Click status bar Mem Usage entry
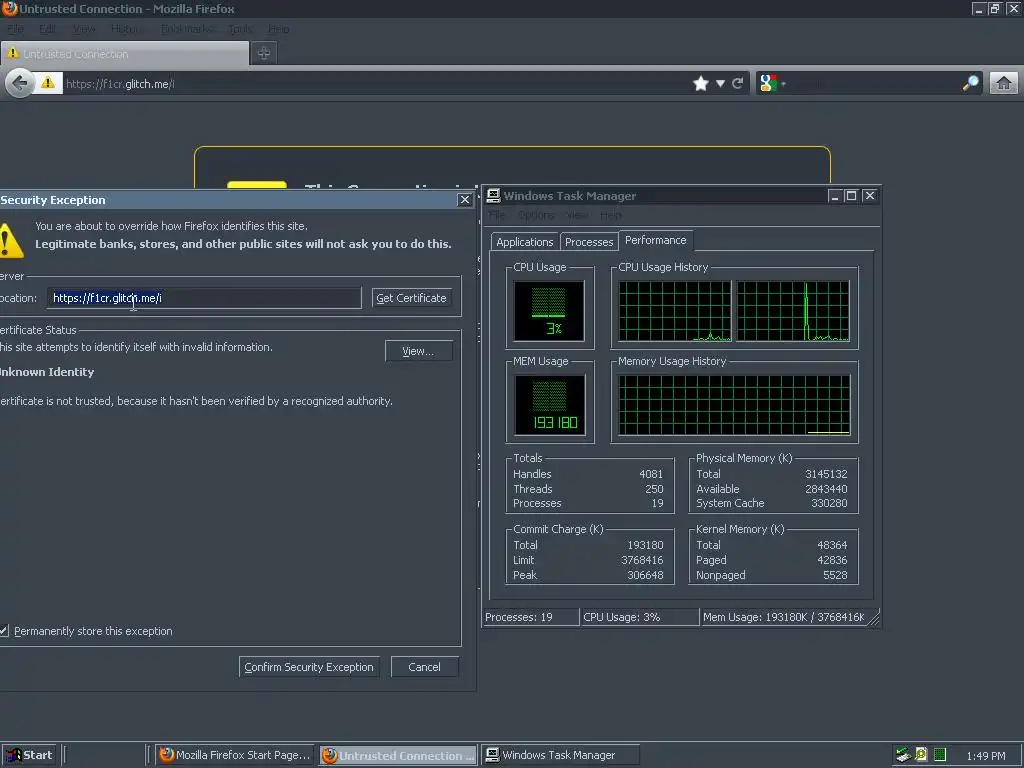 [x=784, y=617]
